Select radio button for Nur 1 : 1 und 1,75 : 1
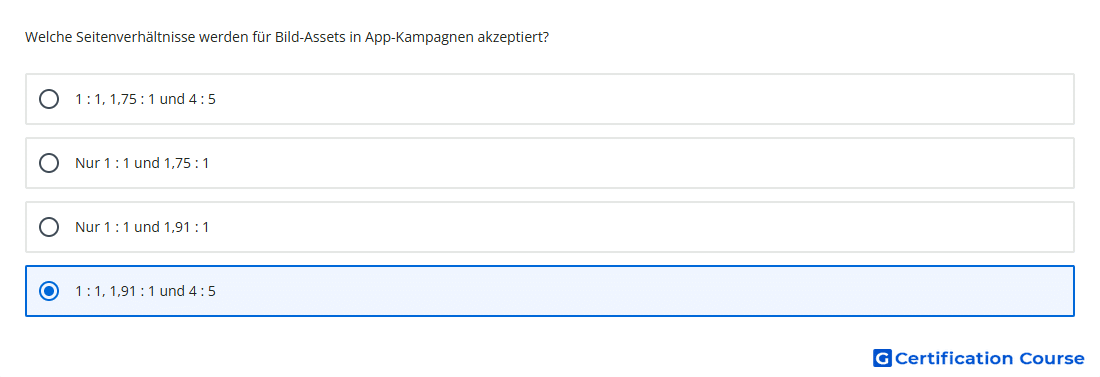Viewport: 1100px width, 377px height. pyautogui.click(x=49, y=163)
